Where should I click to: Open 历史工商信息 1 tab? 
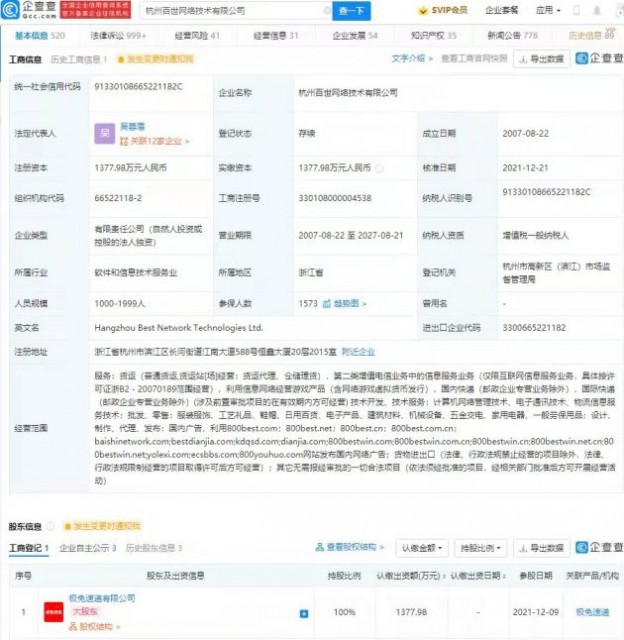tap(78, 60)
